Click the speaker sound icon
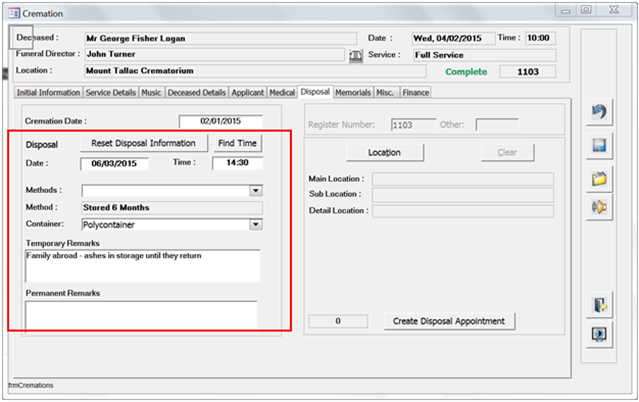 (600, 208)
